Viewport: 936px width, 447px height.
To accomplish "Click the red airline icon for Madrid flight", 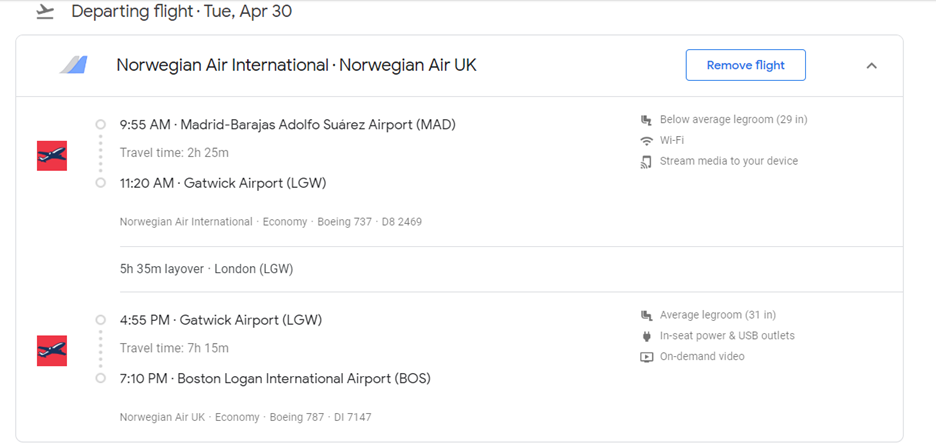I will [x=52, y=155].
